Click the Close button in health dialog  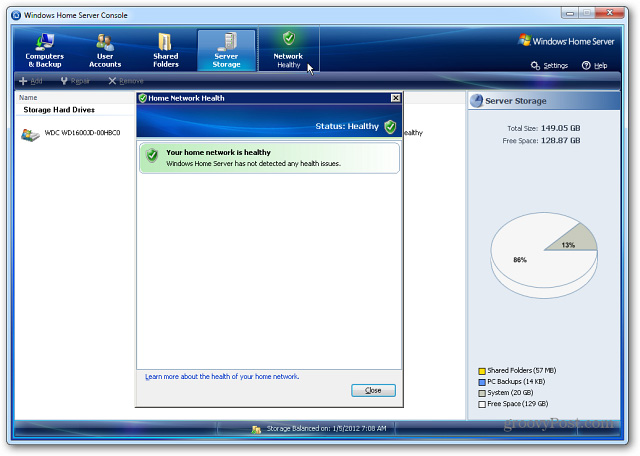[373, 390]
